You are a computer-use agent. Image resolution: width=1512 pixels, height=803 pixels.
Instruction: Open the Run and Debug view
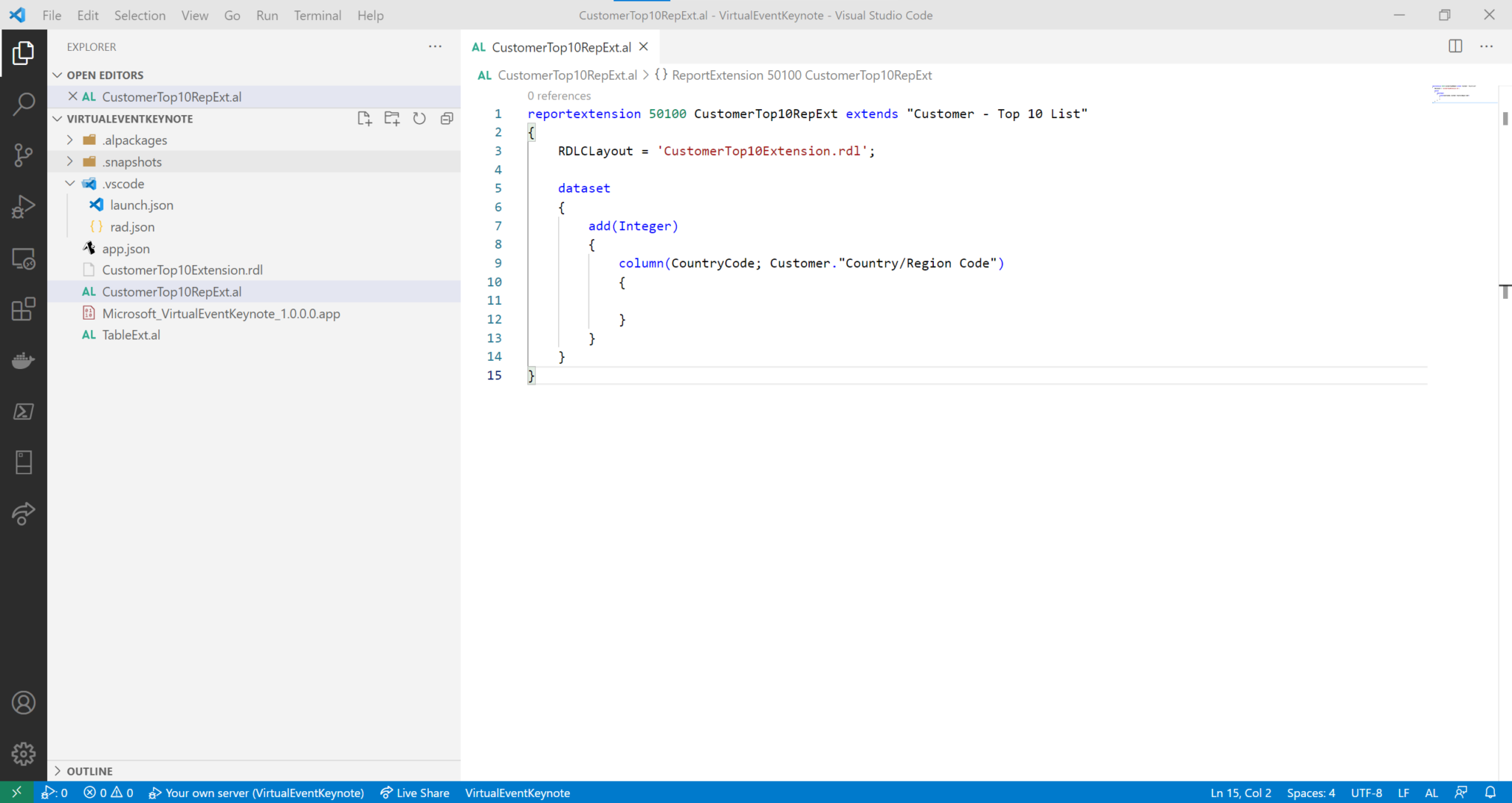[x=24, y=207]
